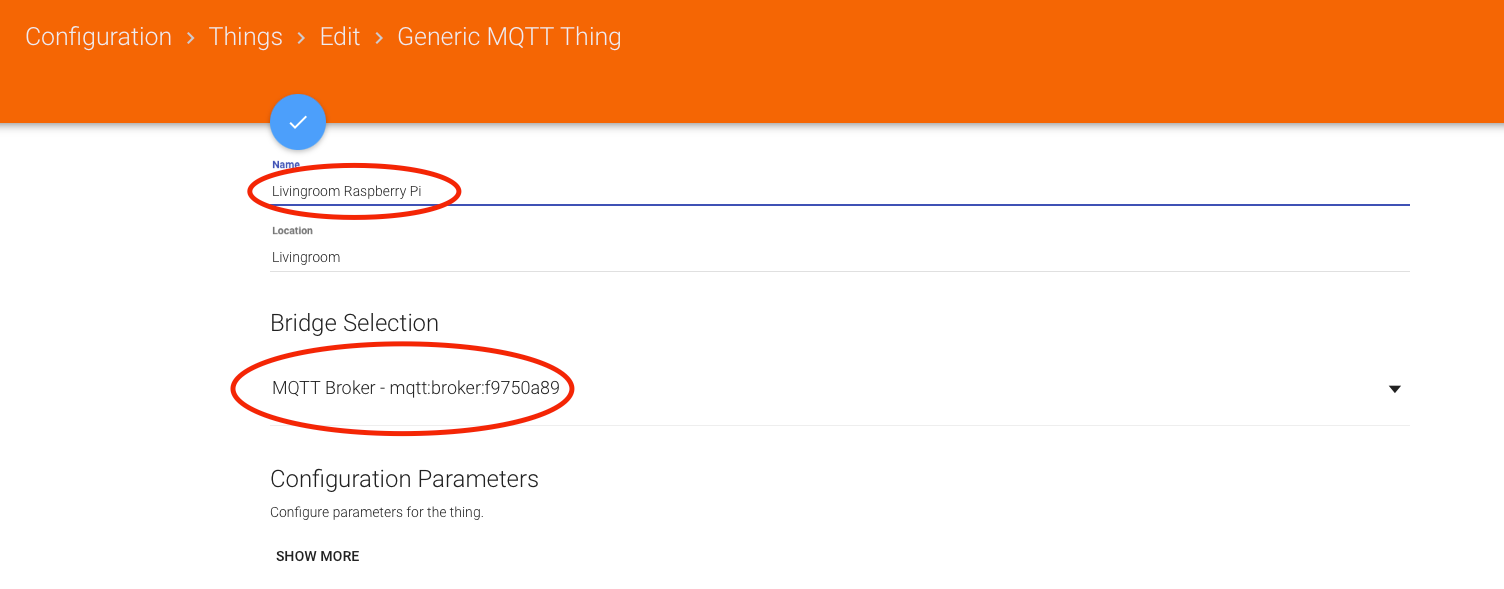Click chevron before Generic MQTT Thing
Viewport: 1504px width, 589px height.
[x=379, y=38]
